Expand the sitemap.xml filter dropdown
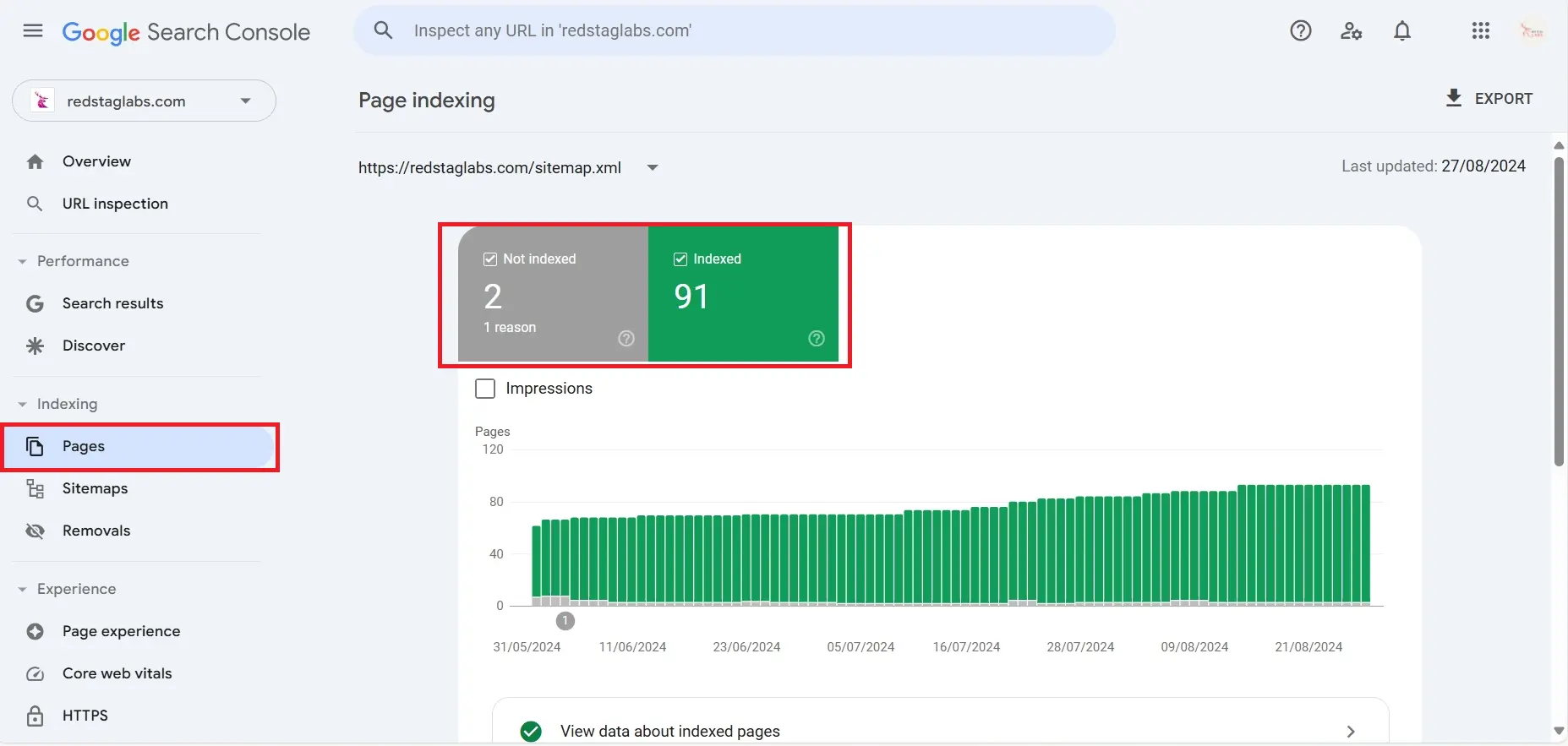The image size is (1568, 746). 653,168
